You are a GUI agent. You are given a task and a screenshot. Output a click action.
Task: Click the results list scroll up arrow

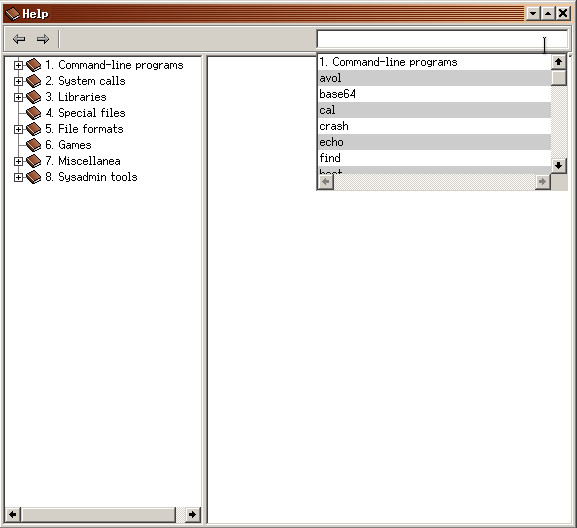point(559,62)
